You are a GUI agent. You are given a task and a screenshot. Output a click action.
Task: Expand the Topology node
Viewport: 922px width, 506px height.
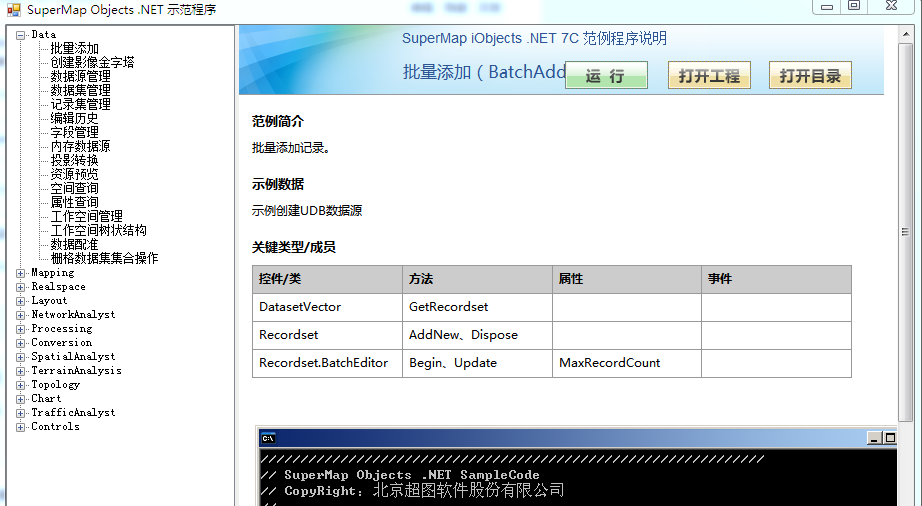[x=21, y=386]
